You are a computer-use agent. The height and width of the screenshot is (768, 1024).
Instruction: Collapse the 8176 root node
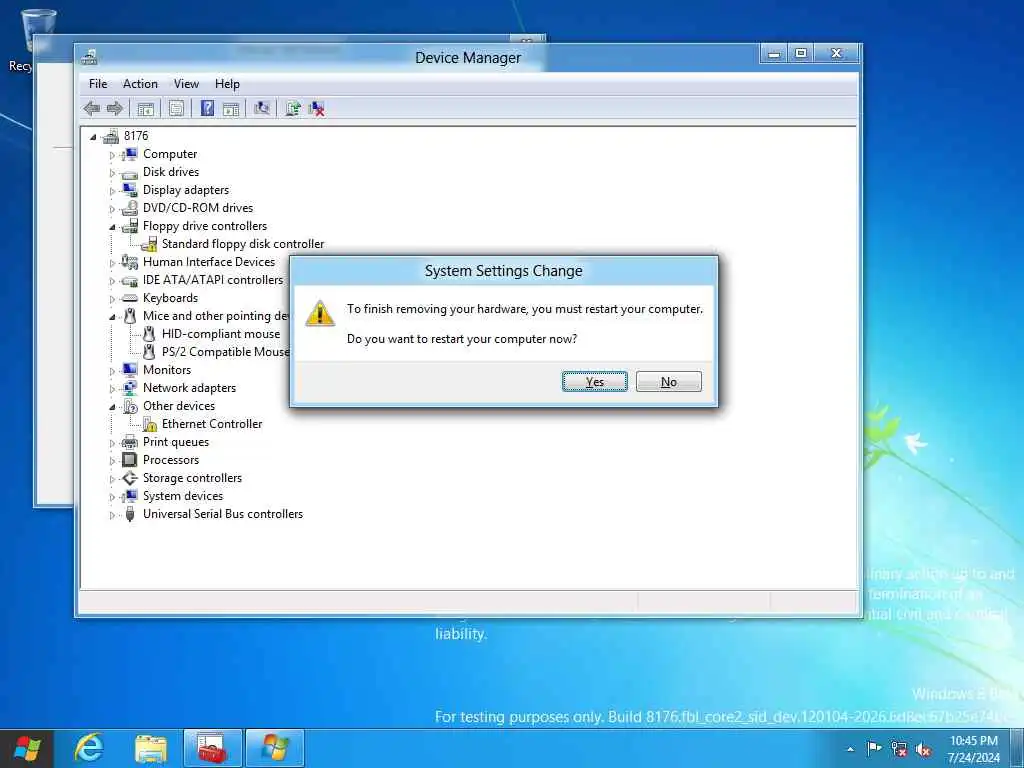(93, 137)
